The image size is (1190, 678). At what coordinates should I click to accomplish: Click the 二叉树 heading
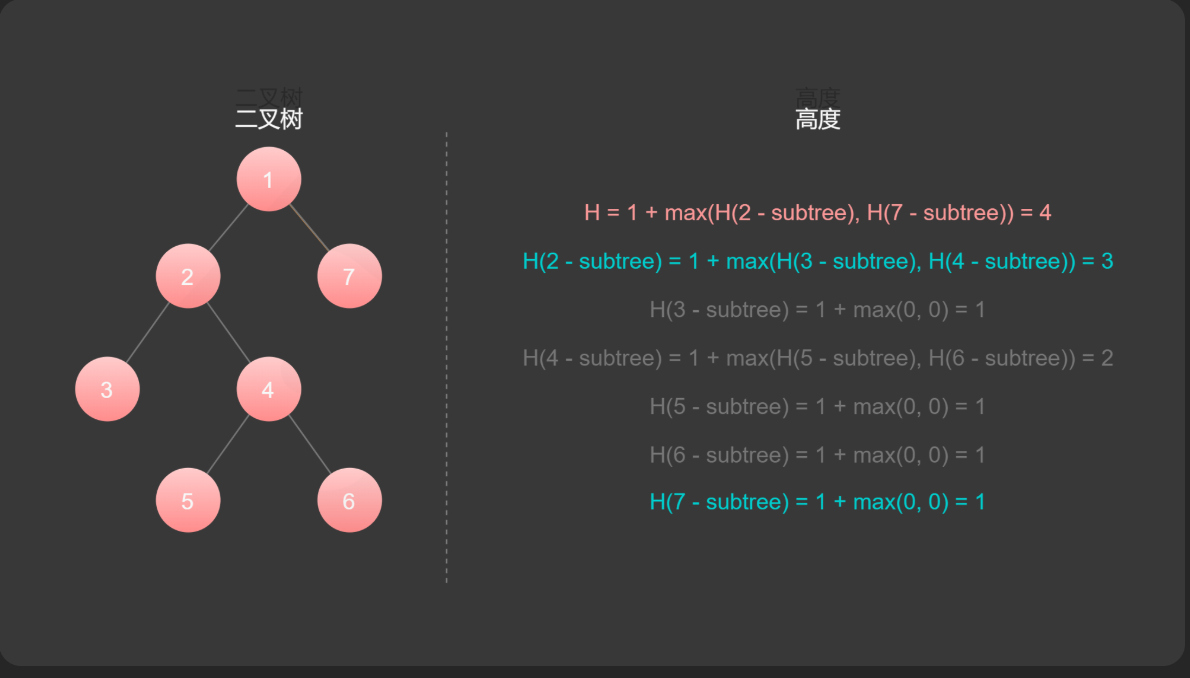[x=268, y=120]
